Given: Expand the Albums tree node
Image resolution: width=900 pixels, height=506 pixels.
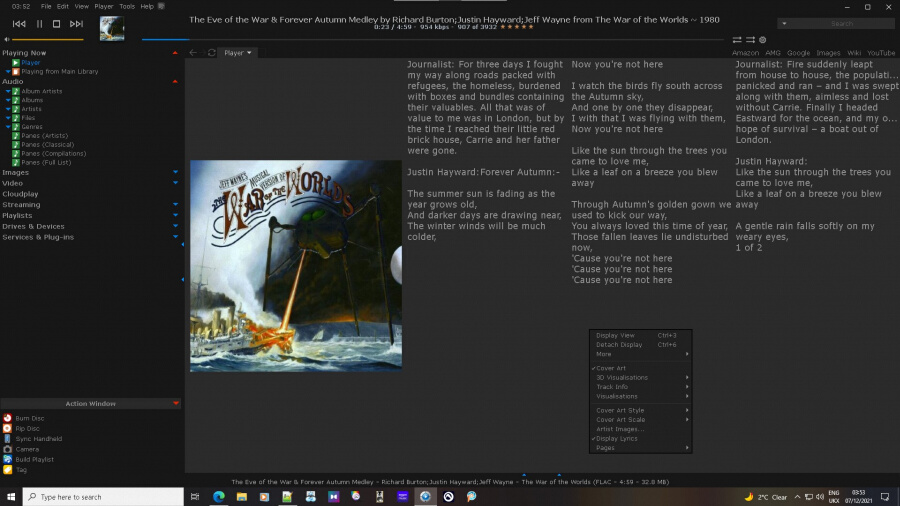Looking at the screenshot, I should (8, 100).
